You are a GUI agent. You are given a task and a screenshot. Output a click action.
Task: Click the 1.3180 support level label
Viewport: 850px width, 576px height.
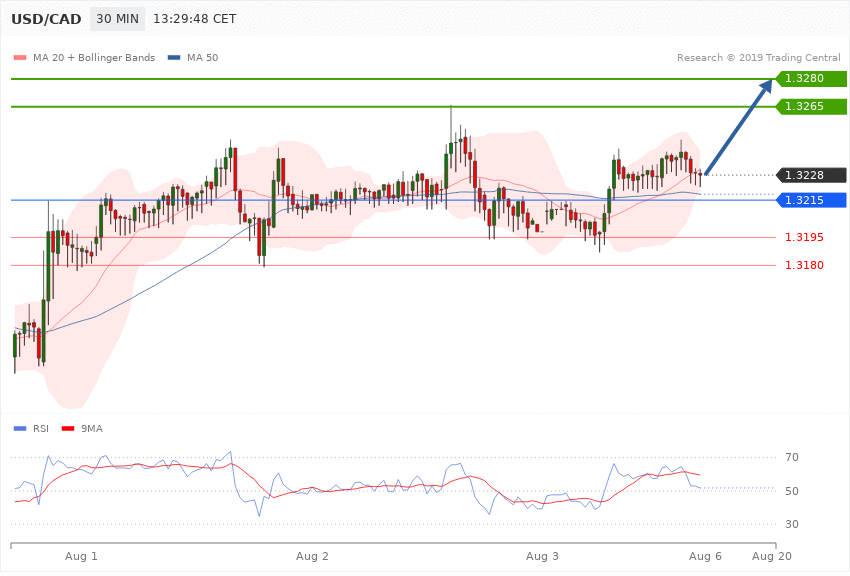click(804, 265)
